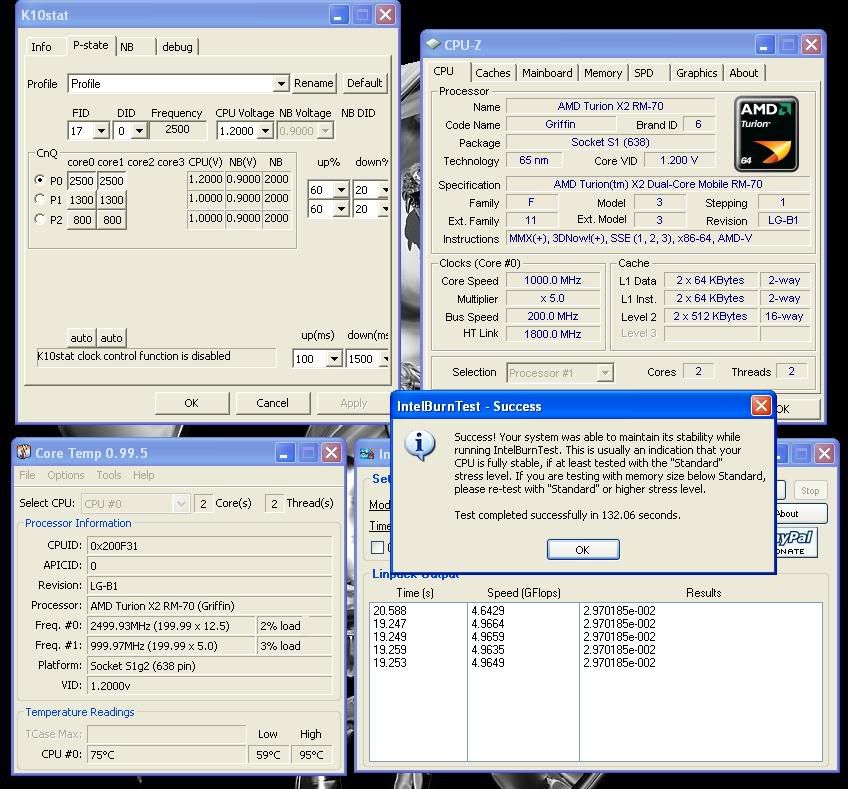
Task: Click the PayPal Donate image in IntelBurnTest
Action: [798, 544]
